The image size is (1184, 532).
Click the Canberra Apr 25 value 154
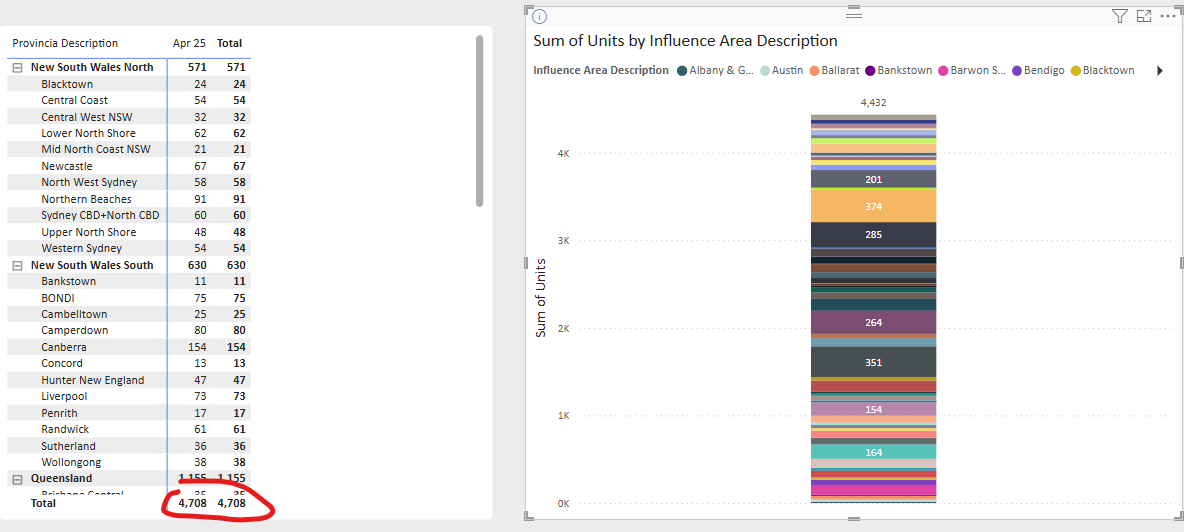[196, 347]
